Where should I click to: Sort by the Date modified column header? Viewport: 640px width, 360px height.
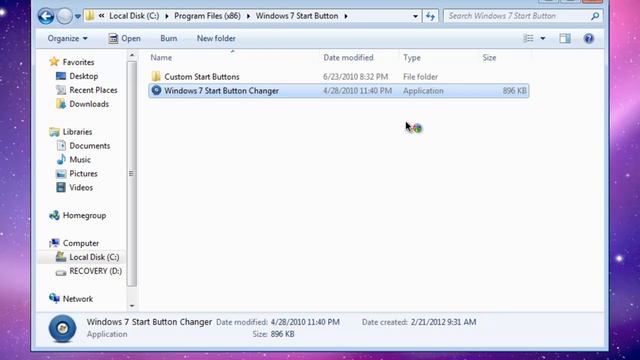tap(348, 58)
